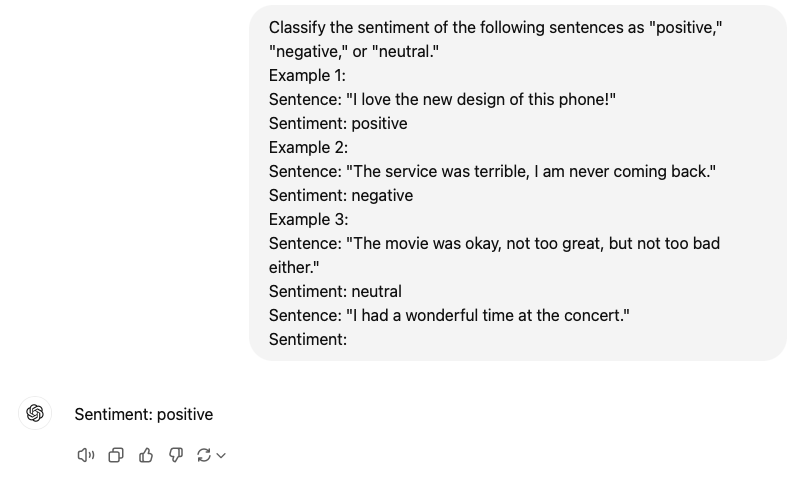
Task: Regenerate the response using the circular arrows icon
Action: click(x=204, y=455)
